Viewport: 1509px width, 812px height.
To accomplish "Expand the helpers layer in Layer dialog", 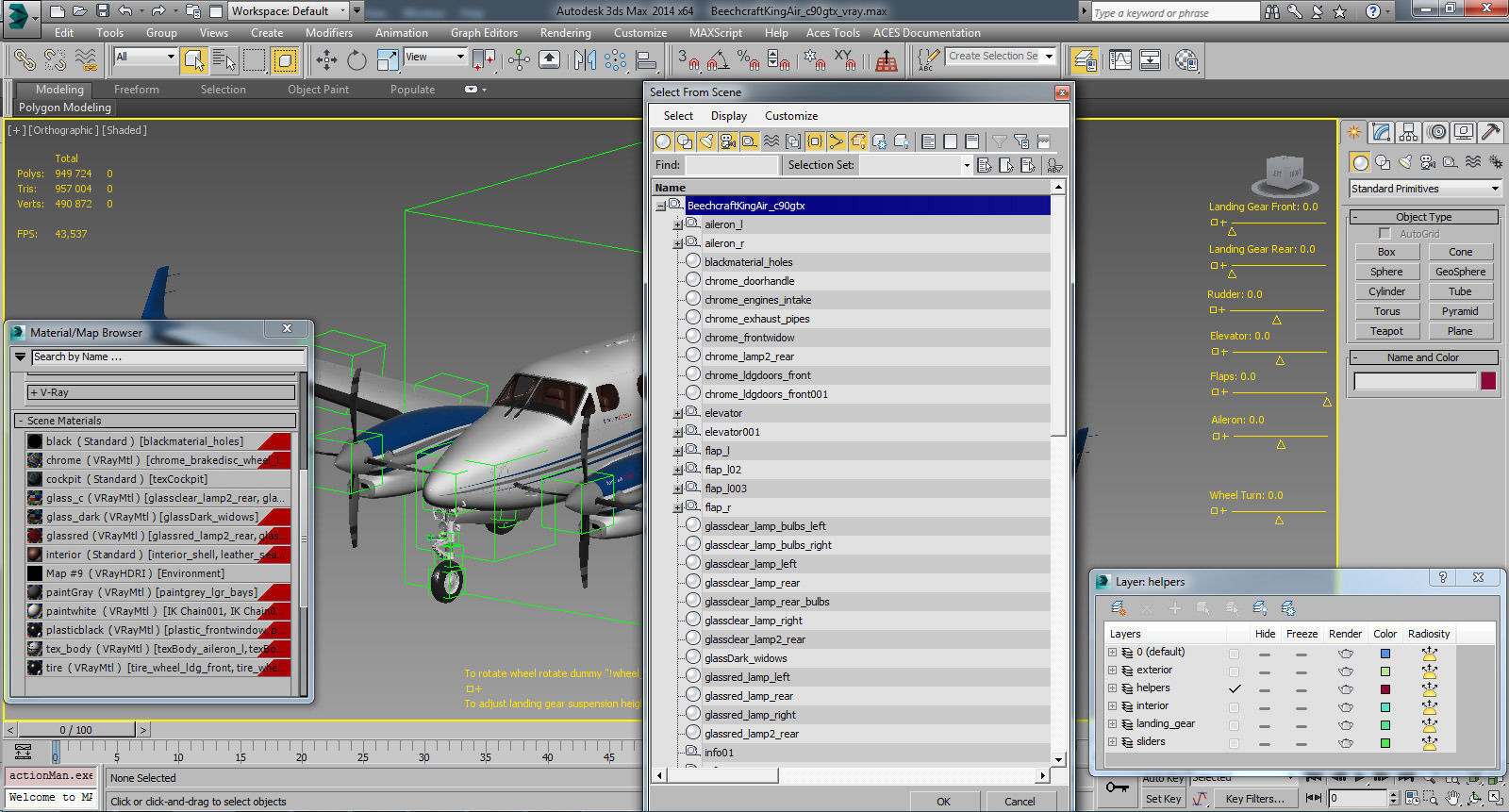I will pos(1112,688).
